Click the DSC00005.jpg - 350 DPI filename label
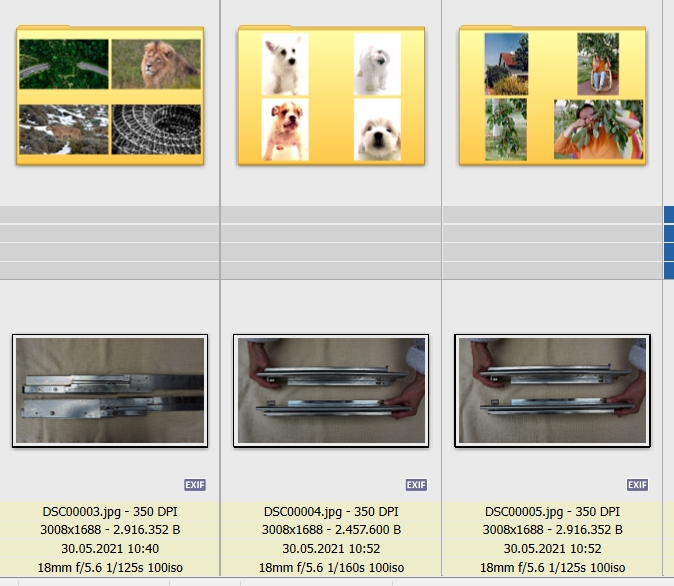 (x=552, y=512)
